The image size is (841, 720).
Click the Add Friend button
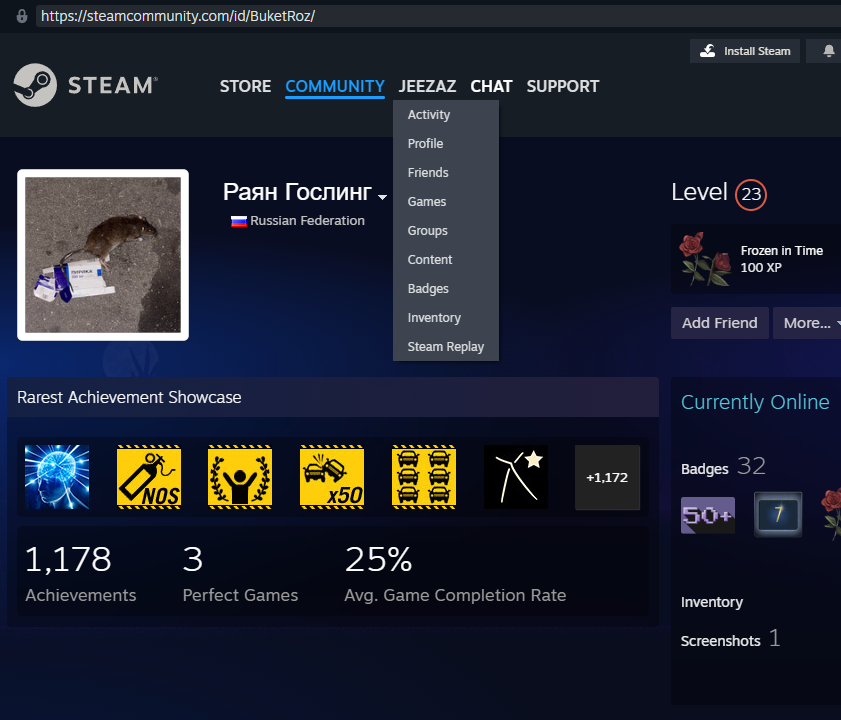tap(719, 323)
